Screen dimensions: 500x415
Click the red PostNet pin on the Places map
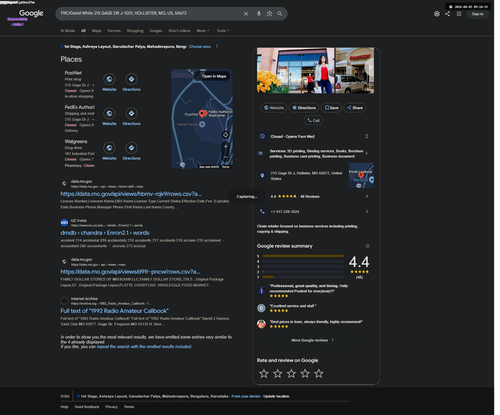[202, 114]
